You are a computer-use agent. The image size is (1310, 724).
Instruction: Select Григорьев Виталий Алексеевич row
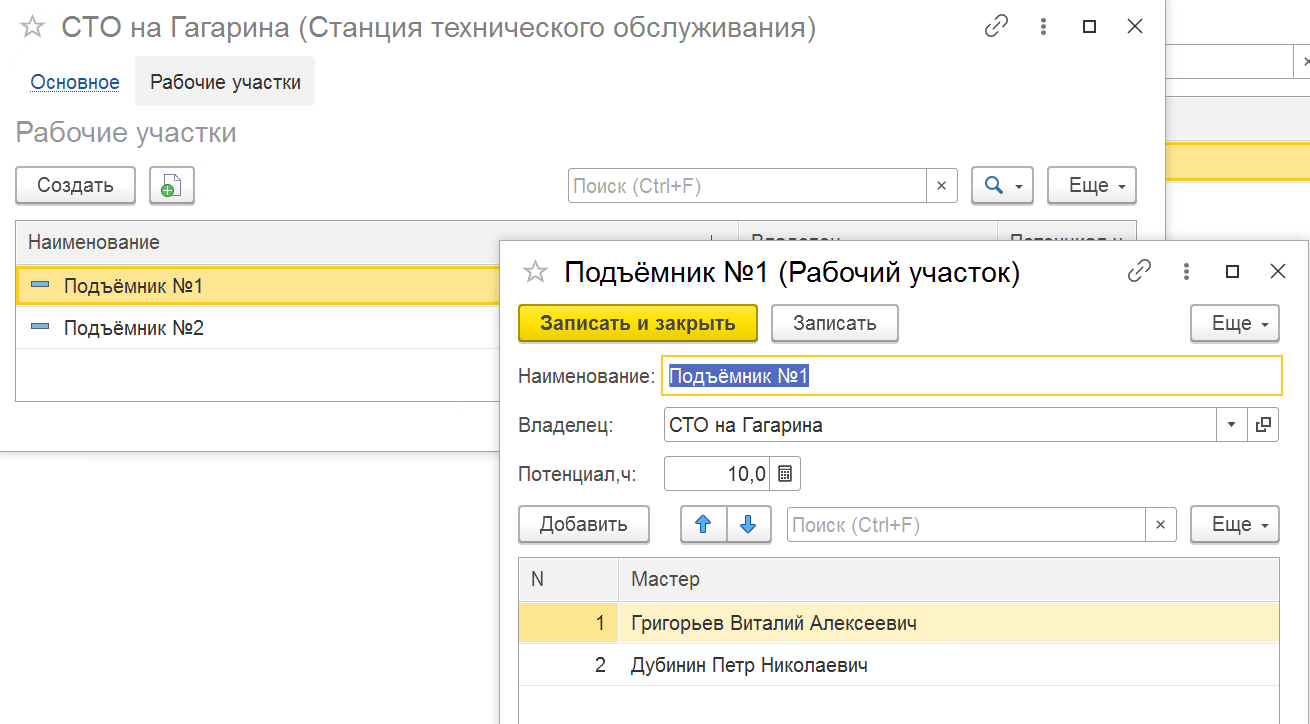[x=899, y=623]
